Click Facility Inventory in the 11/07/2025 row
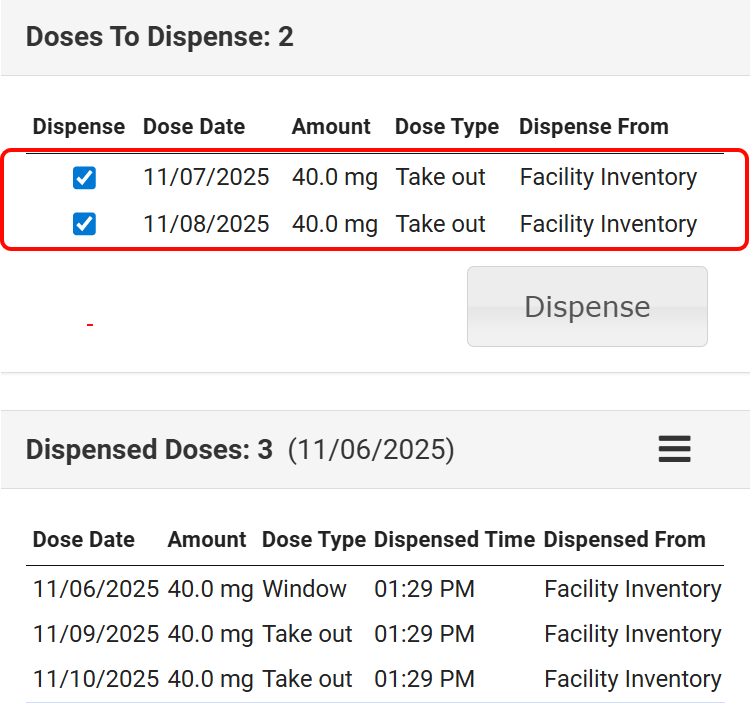Viewport: 750px width, 704px height. [608, 178]
